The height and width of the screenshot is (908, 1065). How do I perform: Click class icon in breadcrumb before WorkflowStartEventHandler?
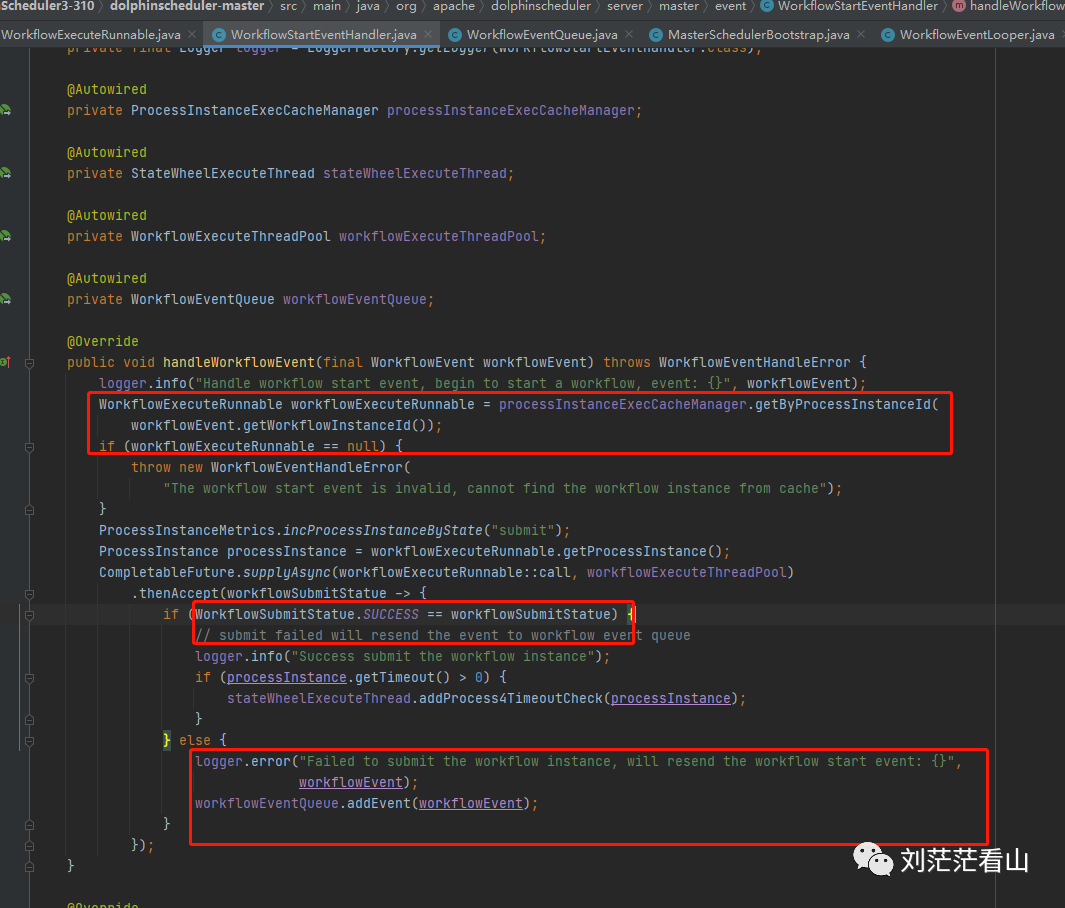(767, 6)
